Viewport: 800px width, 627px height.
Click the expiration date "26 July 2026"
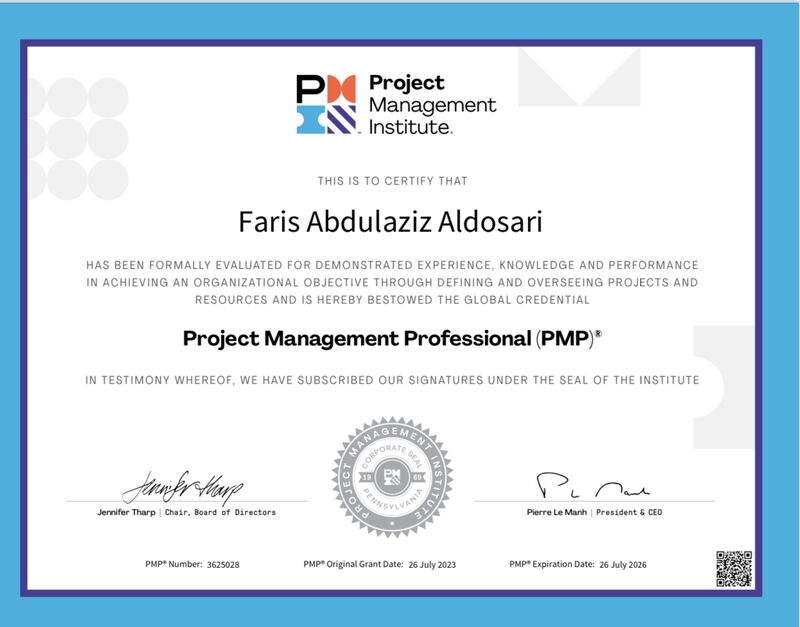coord(622,565)
